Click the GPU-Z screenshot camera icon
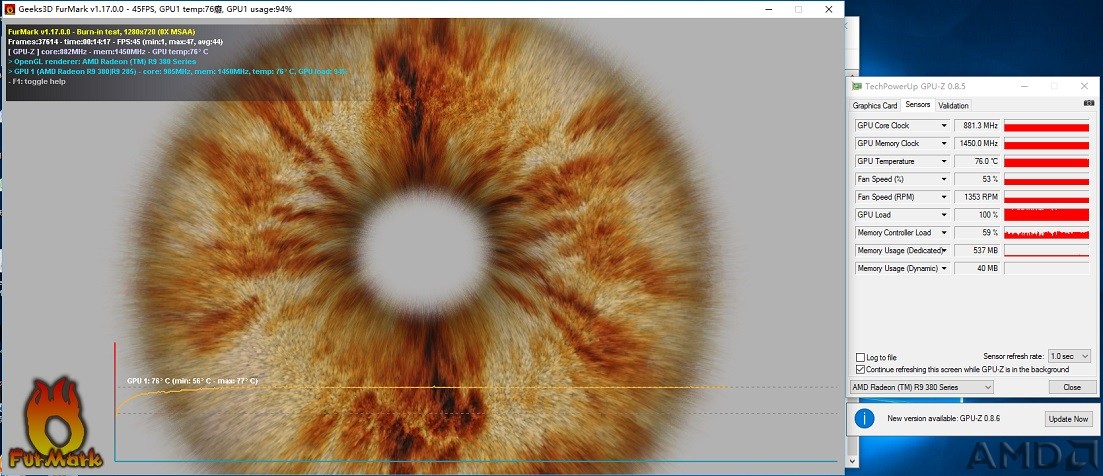Viewport: 1103px width, 476px height. tap(1089, 103)
